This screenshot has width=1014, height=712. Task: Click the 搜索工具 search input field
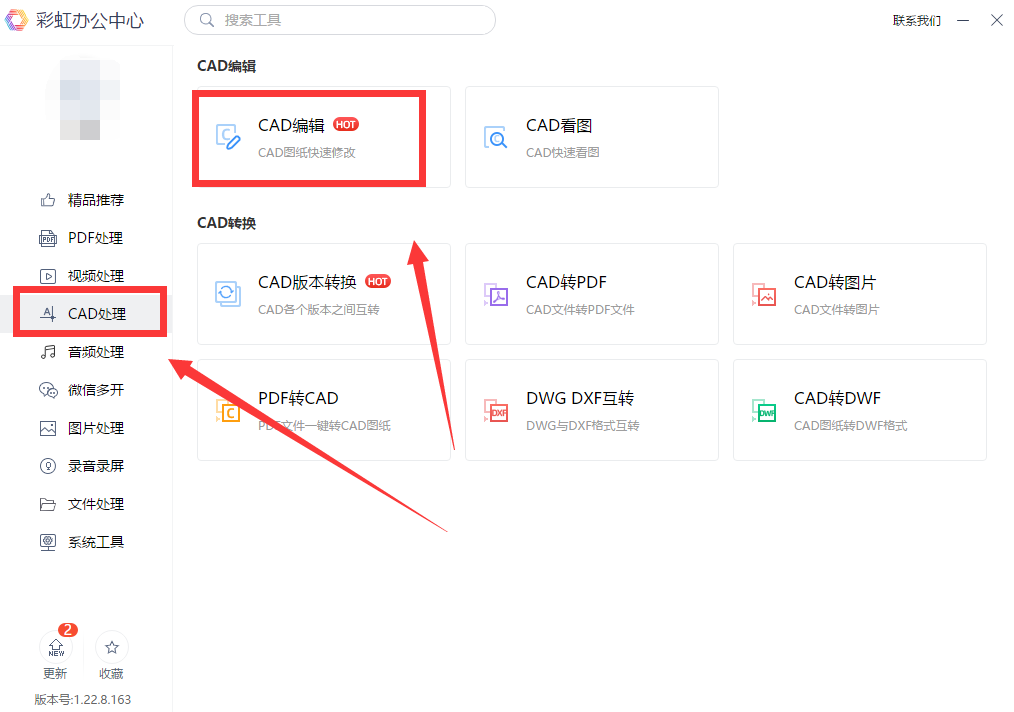point(340,20)
